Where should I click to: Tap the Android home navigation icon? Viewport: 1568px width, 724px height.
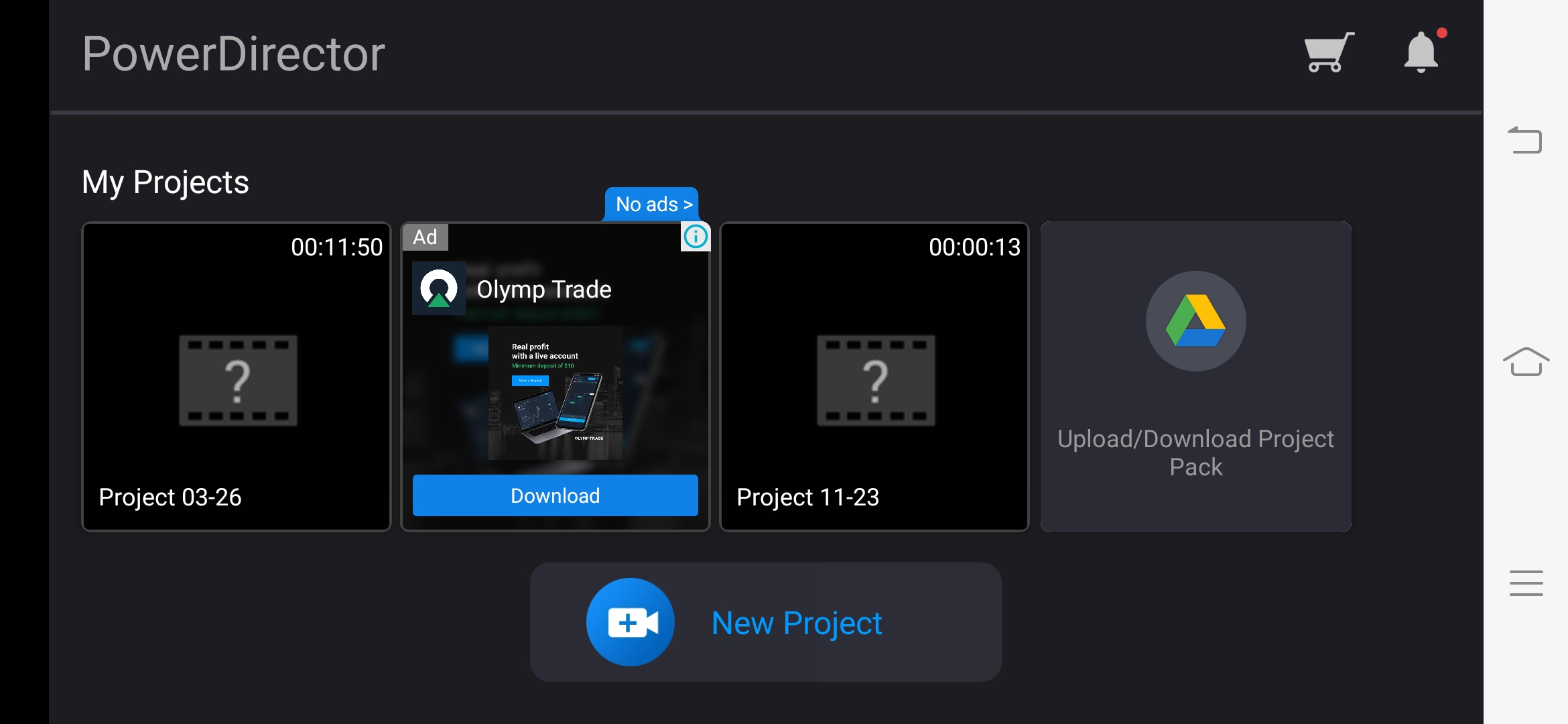tap(1526, 362)
